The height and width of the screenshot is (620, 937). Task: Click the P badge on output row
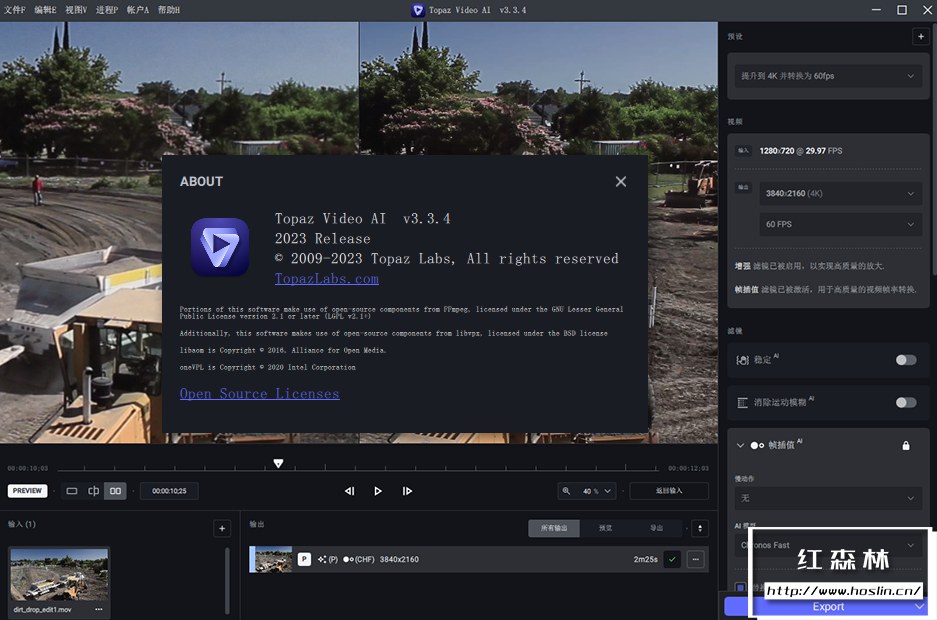coord(304,559)
